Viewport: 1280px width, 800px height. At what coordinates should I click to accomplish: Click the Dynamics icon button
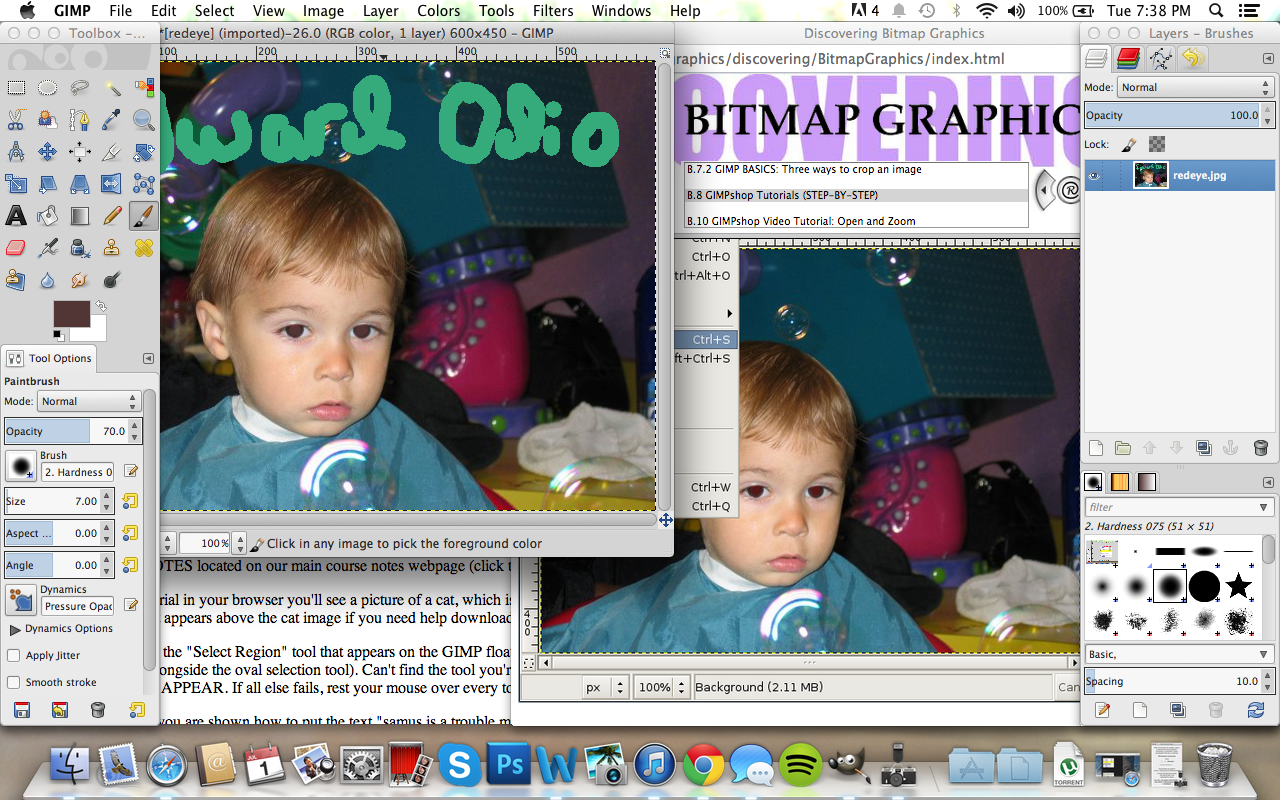20,600
